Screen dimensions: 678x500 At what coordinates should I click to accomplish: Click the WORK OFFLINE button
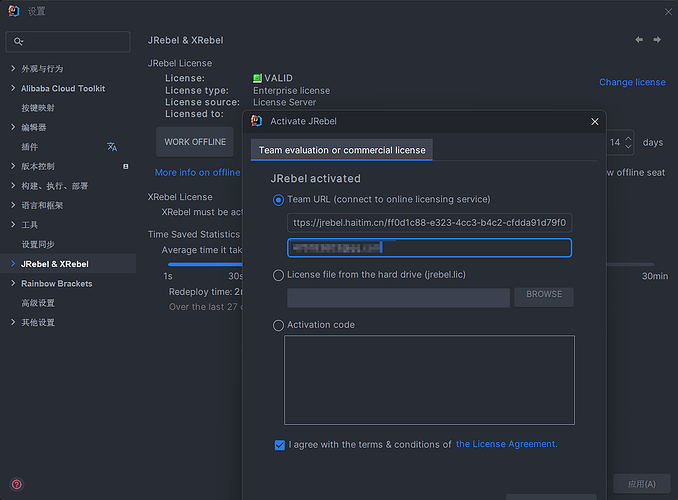click(x=195, y=142)
